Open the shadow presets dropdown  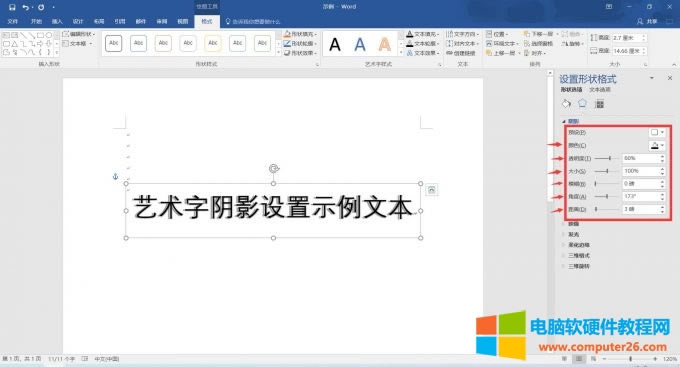coord(657,132)
